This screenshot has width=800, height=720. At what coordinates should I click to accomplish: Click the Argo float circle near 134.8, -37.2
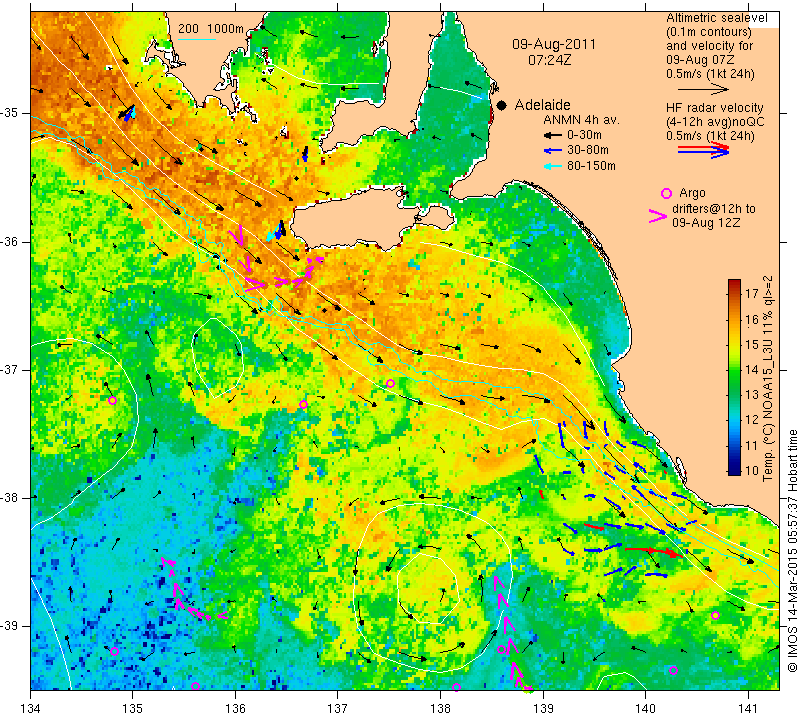tap(112, 401)
